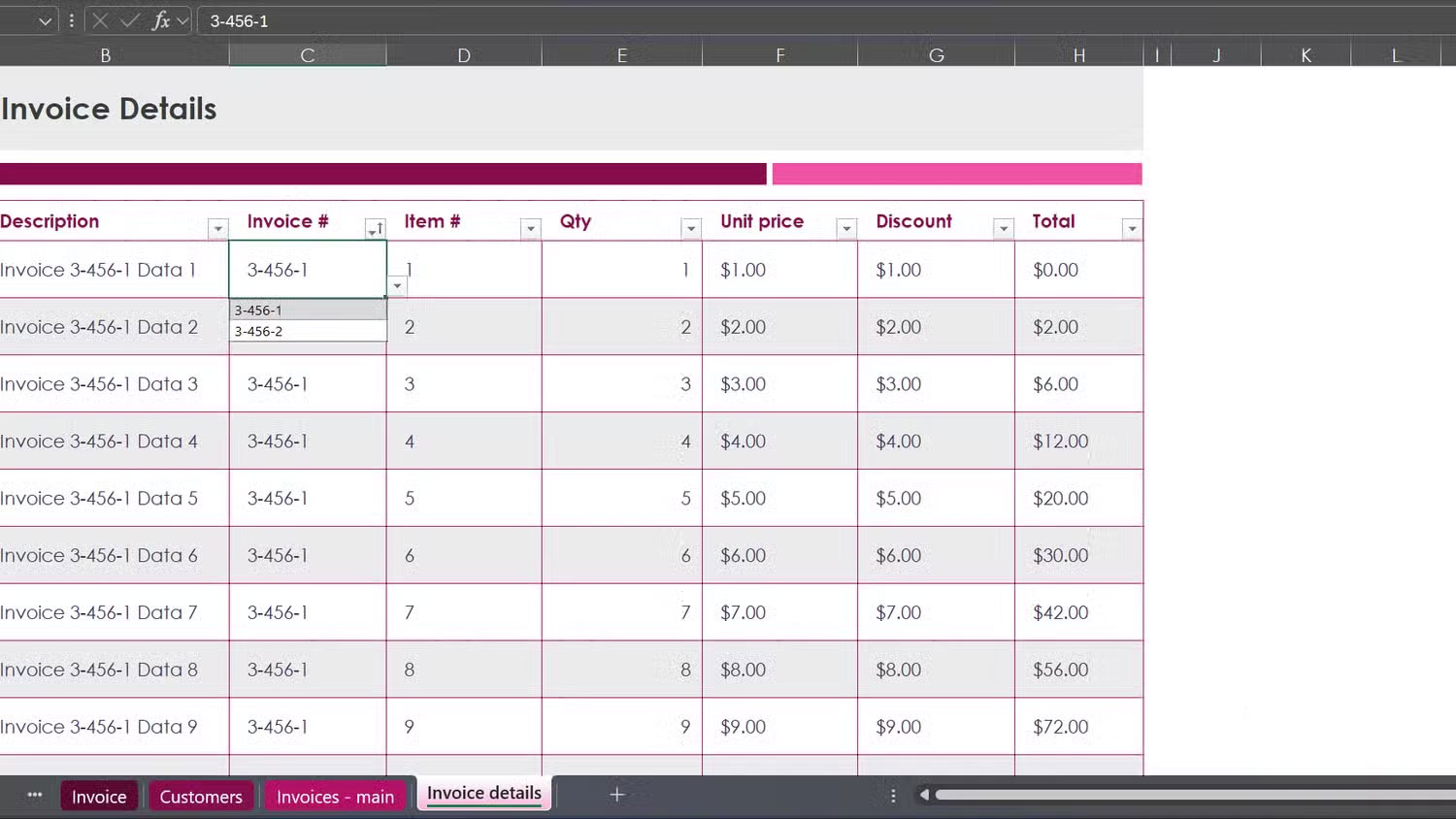This screenshot has width=1456, height=819.
Task: Open the Insert Function fx icon
Action: click(162, 19)
